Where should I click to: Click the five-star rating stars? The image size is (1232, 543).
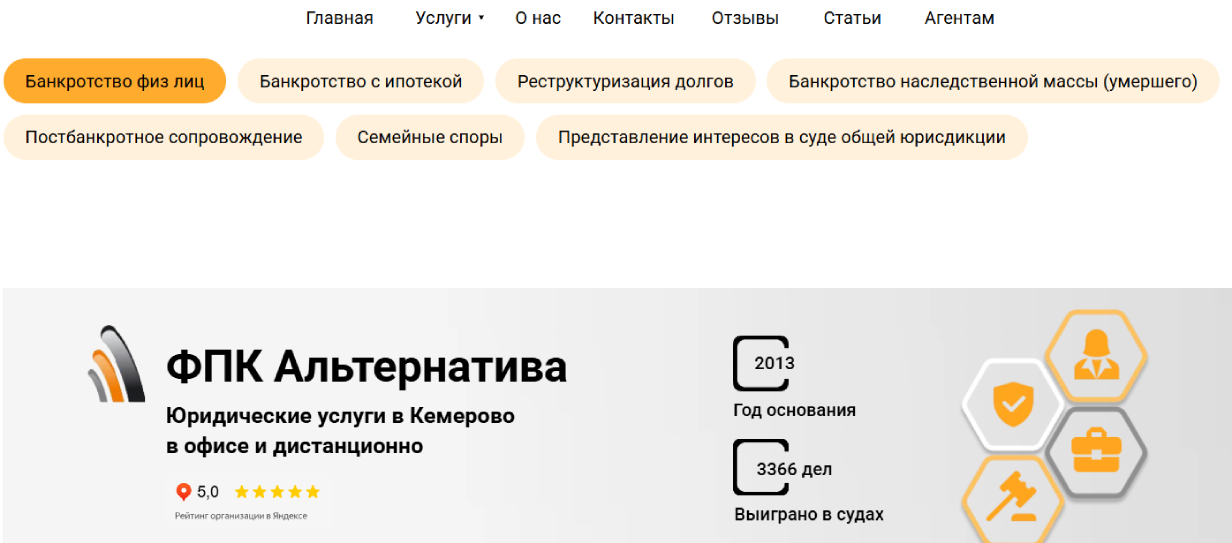point(277,492)
